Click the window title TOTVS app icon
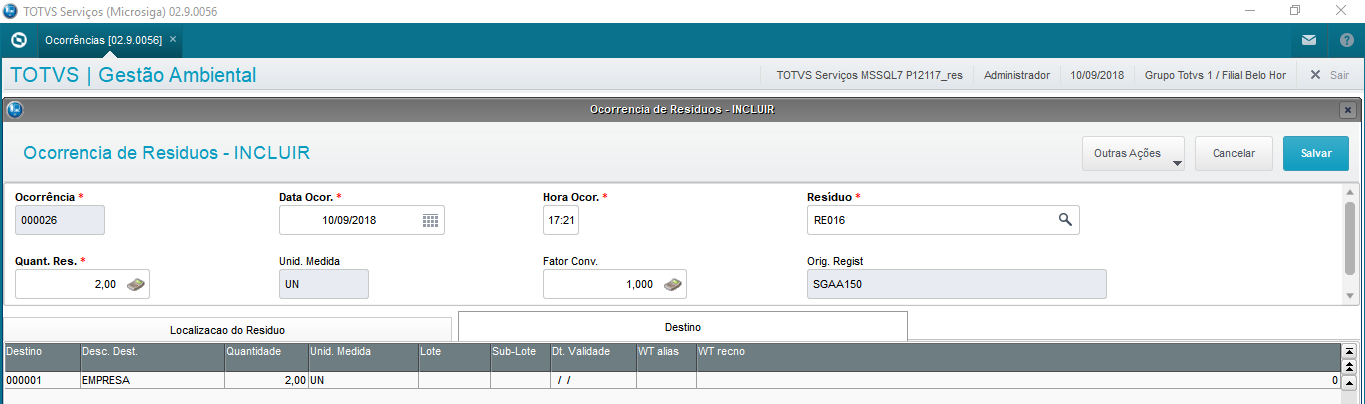Viewport: 1365px width, 404px height. pos(10,11)
